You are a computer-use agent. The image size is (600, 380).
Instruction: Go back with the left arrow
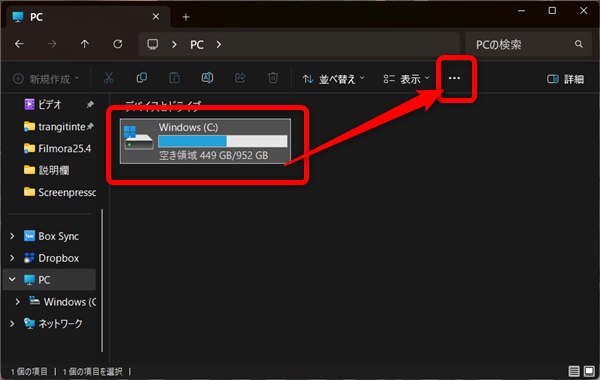point(19,44)
